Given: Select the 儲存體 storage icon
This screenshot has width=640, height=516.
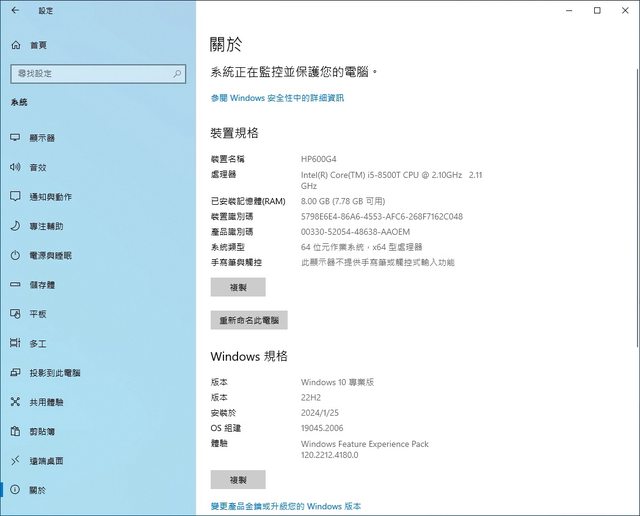Looking at the screenshot, I should [15, 285].
